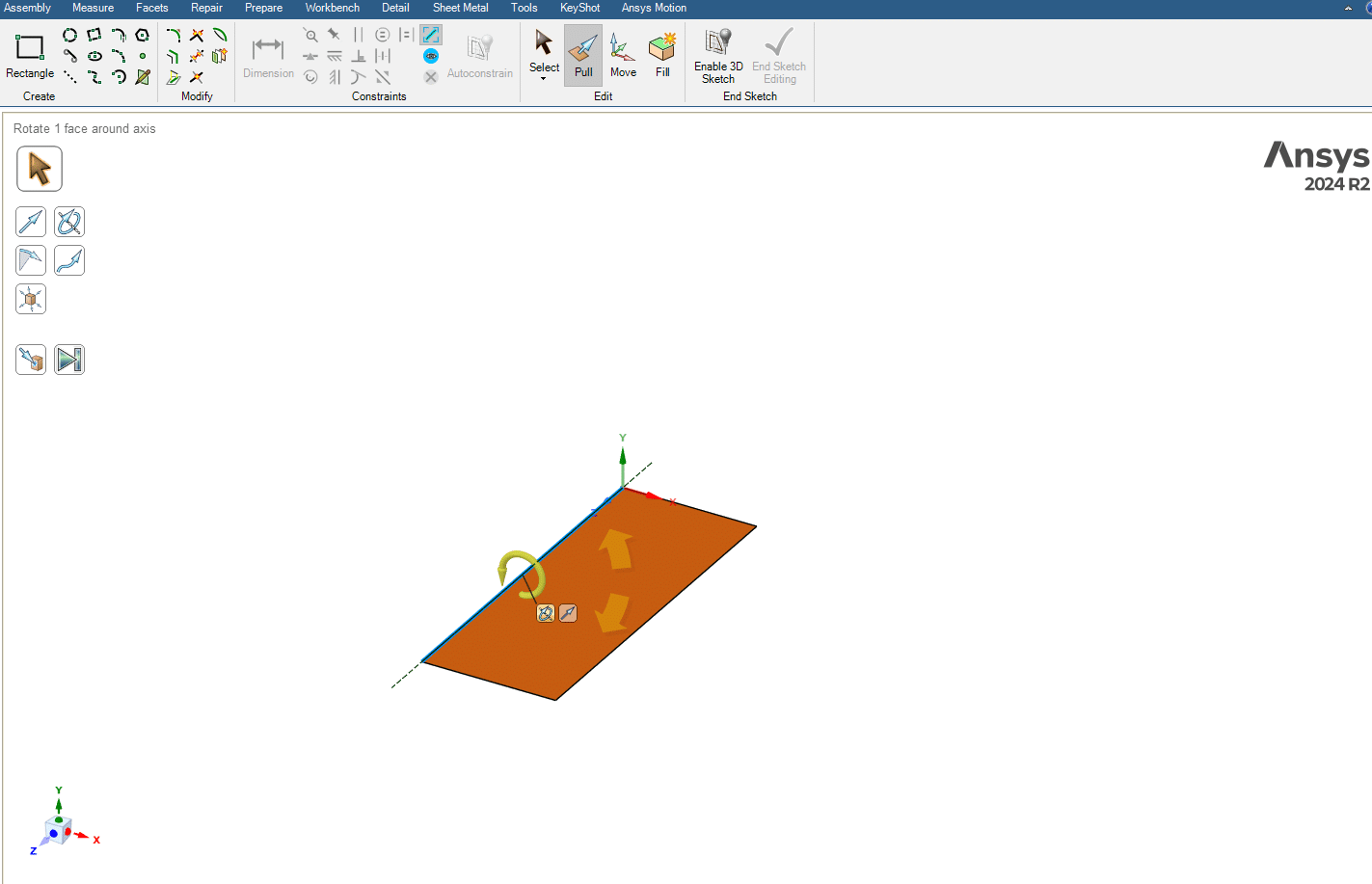Choose the Draft tool guide icon
Image resolution: width=1372 pixels, height=884 pixels.
31,260
